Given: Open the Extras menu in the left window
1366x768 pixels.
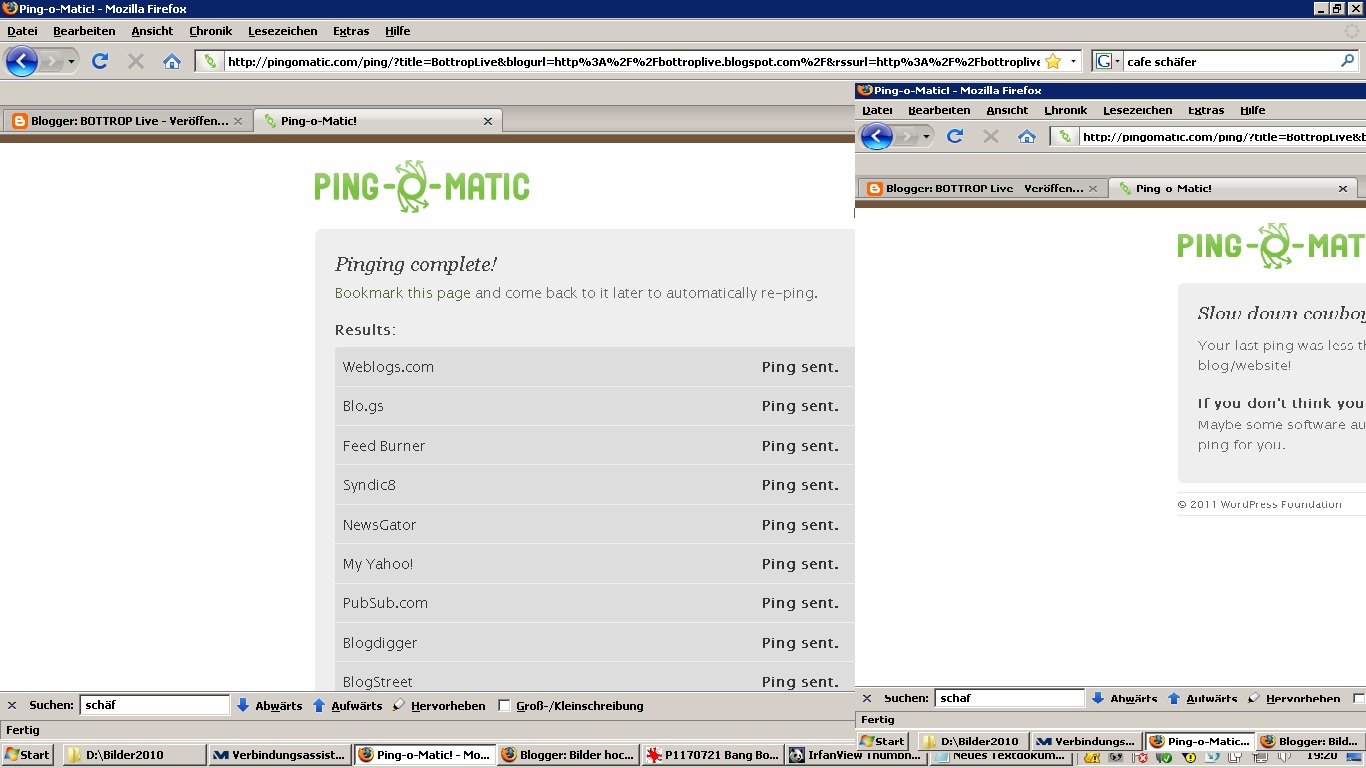Looking at the screenshot, I should tap(351, 31).
